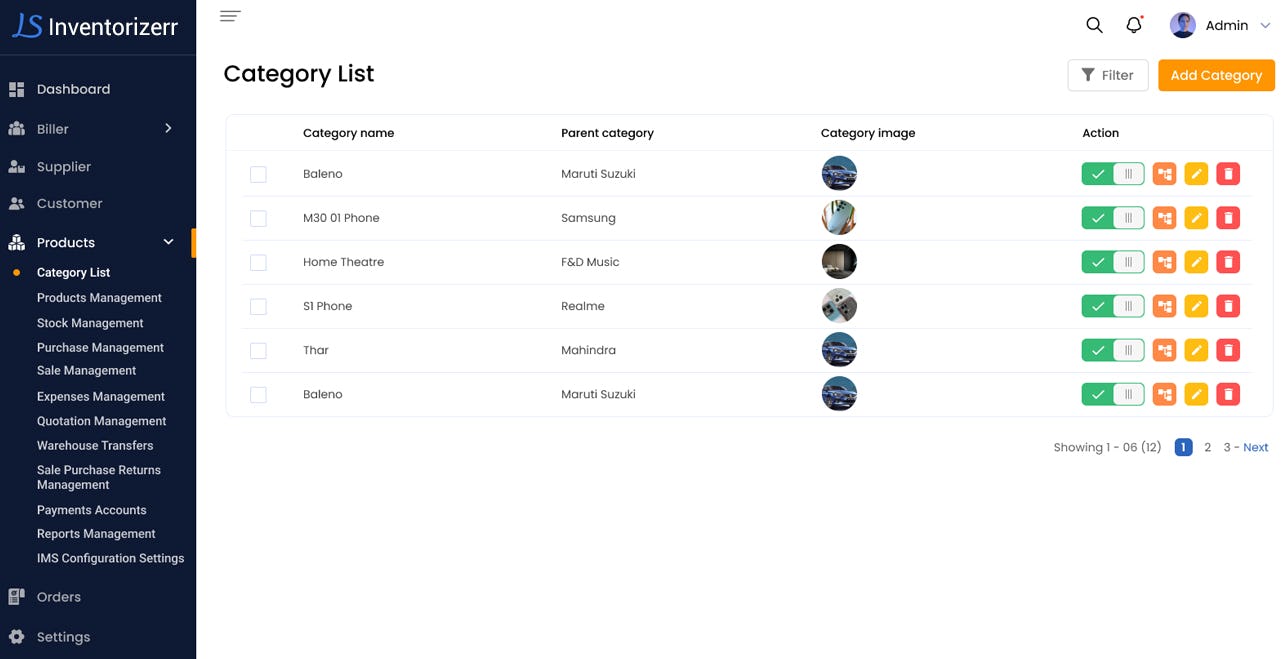Click the search magnifier icon
Image resolution: width=1285 pixels, height=659 pixels.
(1094, 25)
